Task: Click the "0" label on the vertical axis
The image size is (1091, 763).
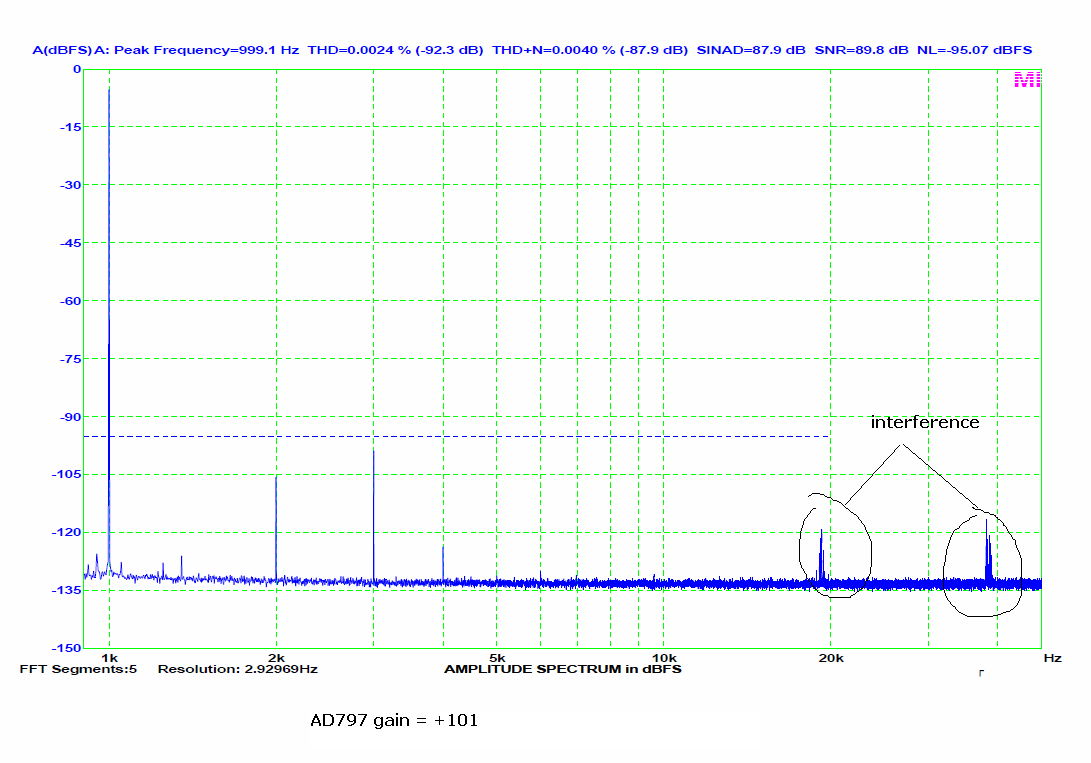Action: pos(77,69)
